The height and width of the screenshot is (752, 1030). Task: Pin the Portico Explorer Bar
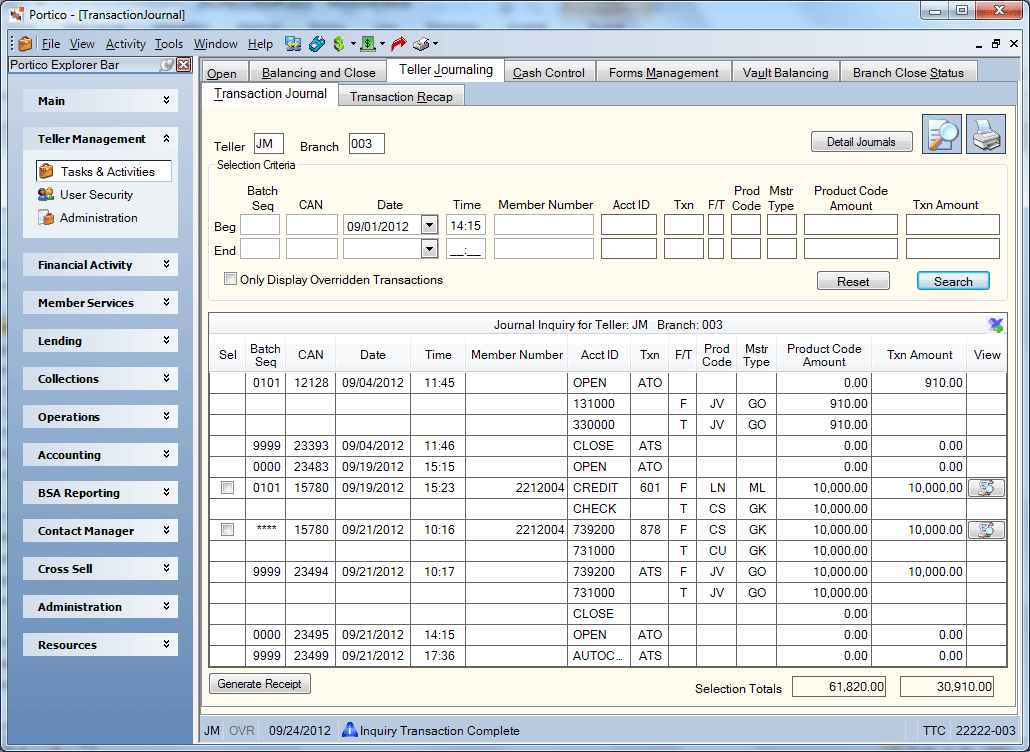(168, 64)
